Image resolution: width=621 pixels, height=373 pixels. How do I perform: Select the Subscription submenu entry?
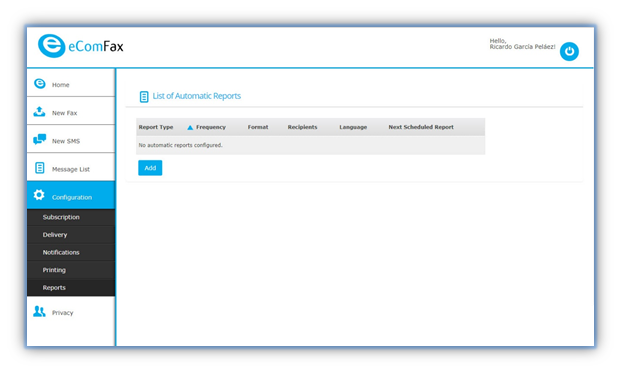tap(71, 217)
